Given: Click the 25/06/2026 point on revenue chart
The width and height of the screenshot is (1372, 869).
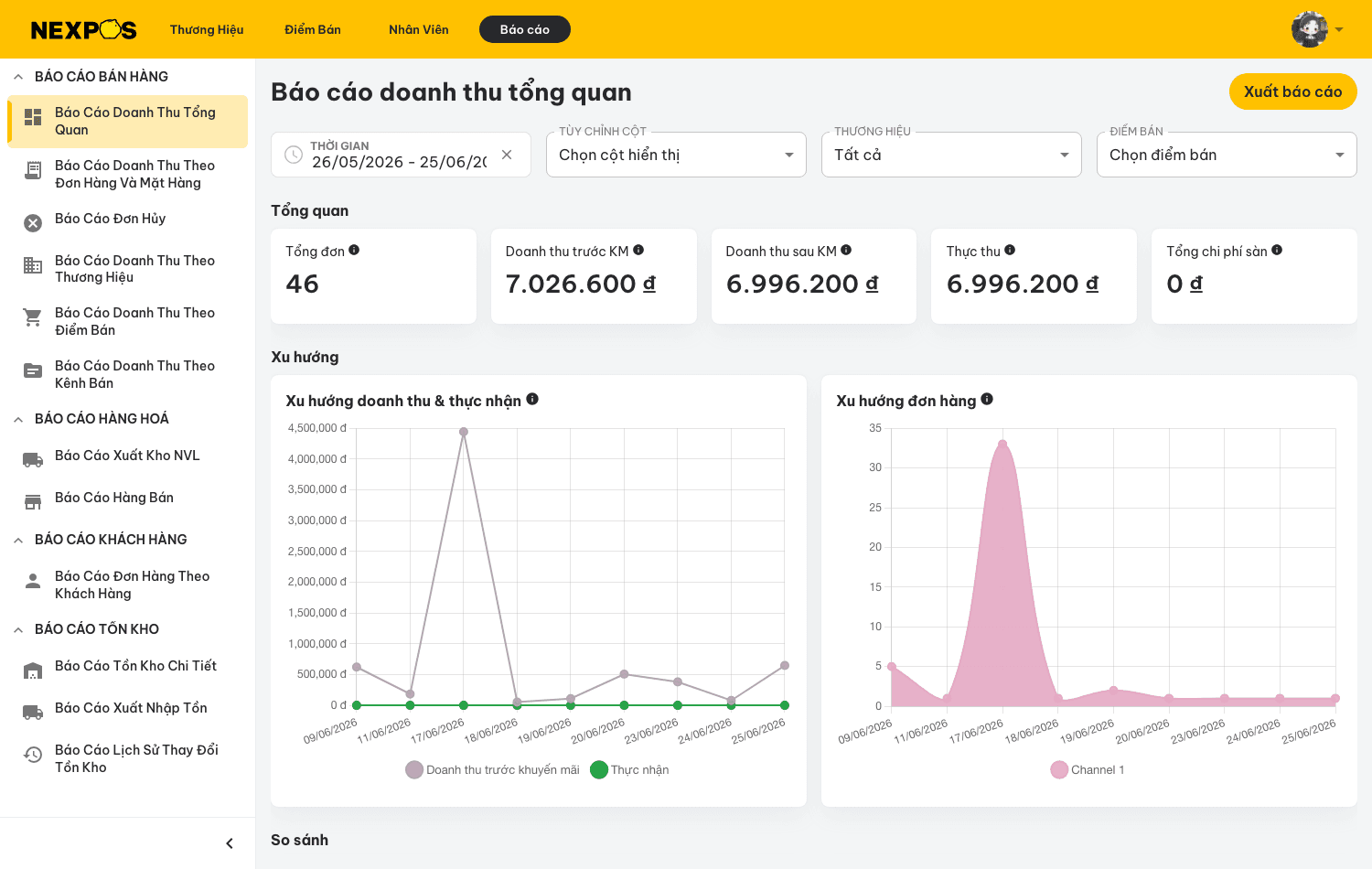Looking at the screenshot, I should pyautogui.click(x=785, y=666).
